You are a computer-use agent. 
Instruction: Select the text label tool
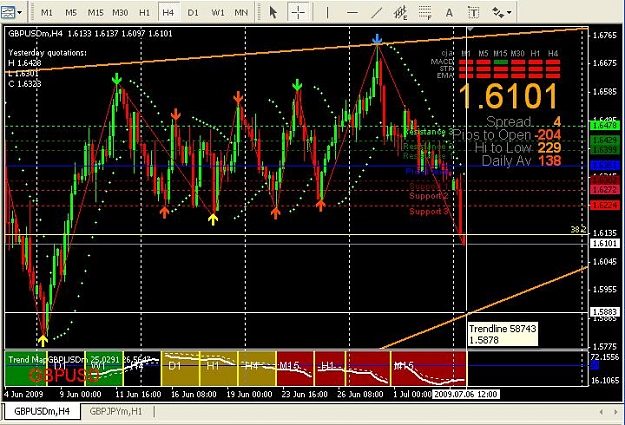[473, 13]
